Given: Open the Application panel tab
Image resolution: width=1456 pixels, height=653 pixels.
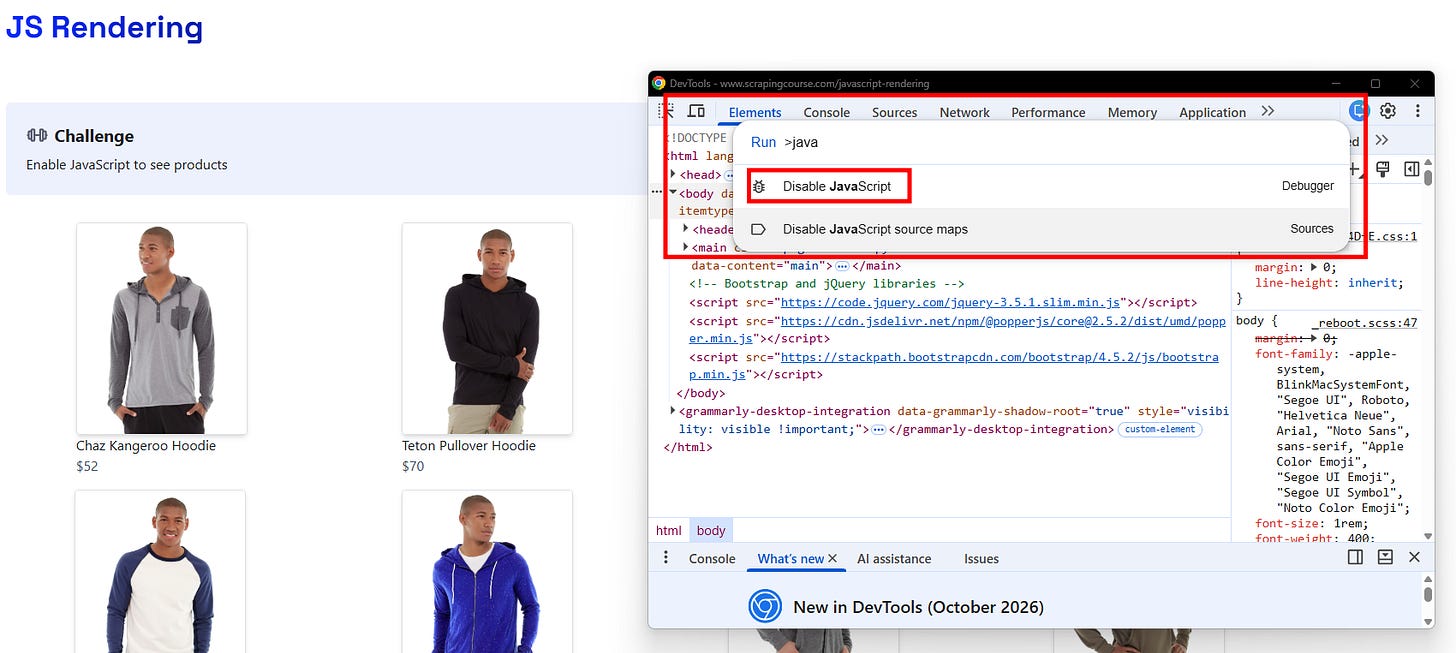Looking at the screenshot, I should [1212, 112].
